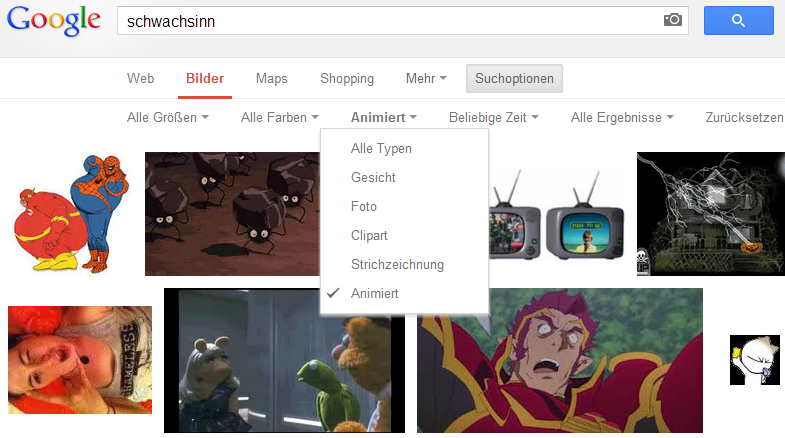Click the Google logo

click(x=54, y=21)
